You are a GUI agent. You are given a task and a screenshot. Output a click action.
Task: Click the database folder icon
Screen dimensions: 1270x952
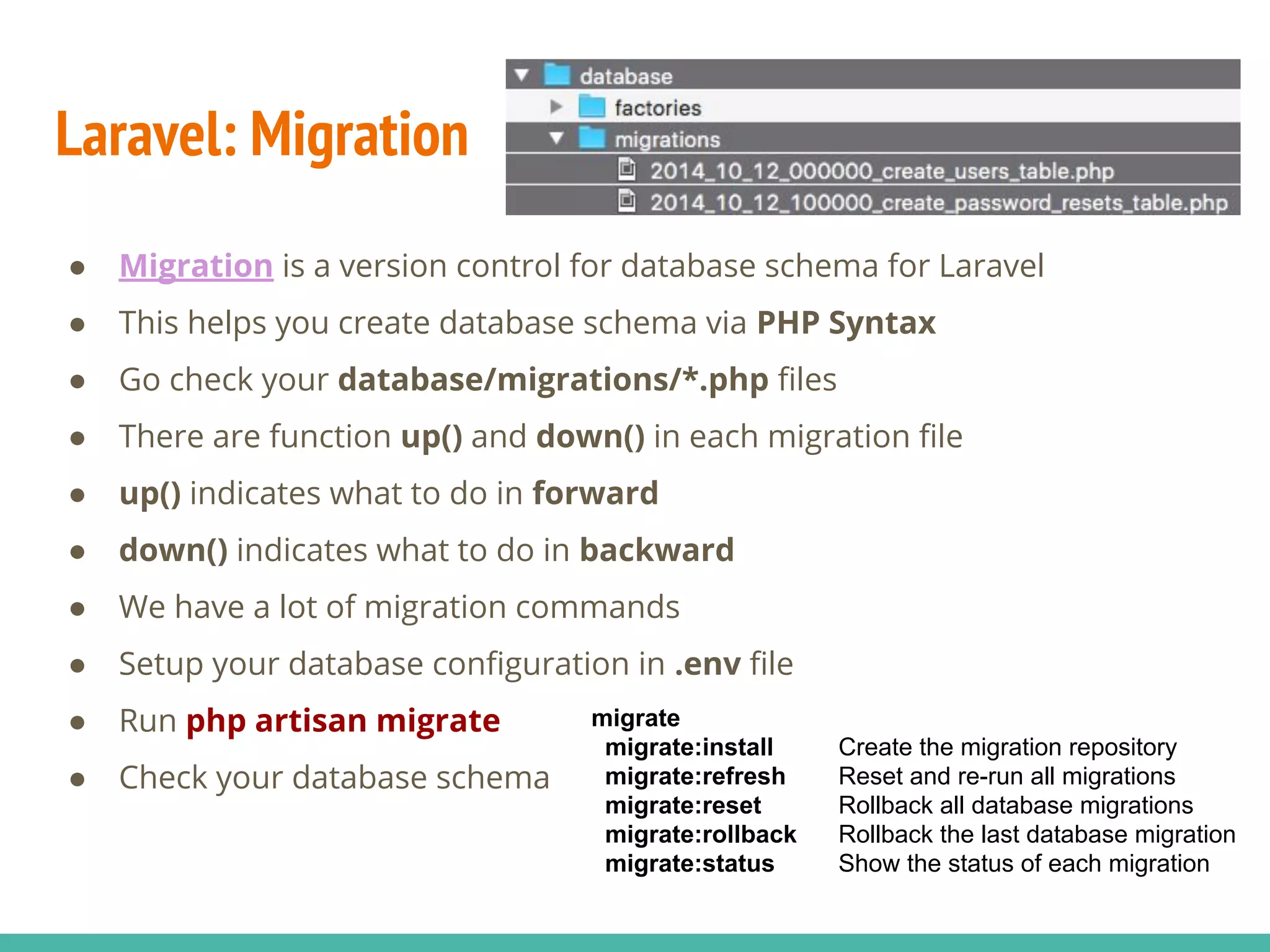(557, 74)
